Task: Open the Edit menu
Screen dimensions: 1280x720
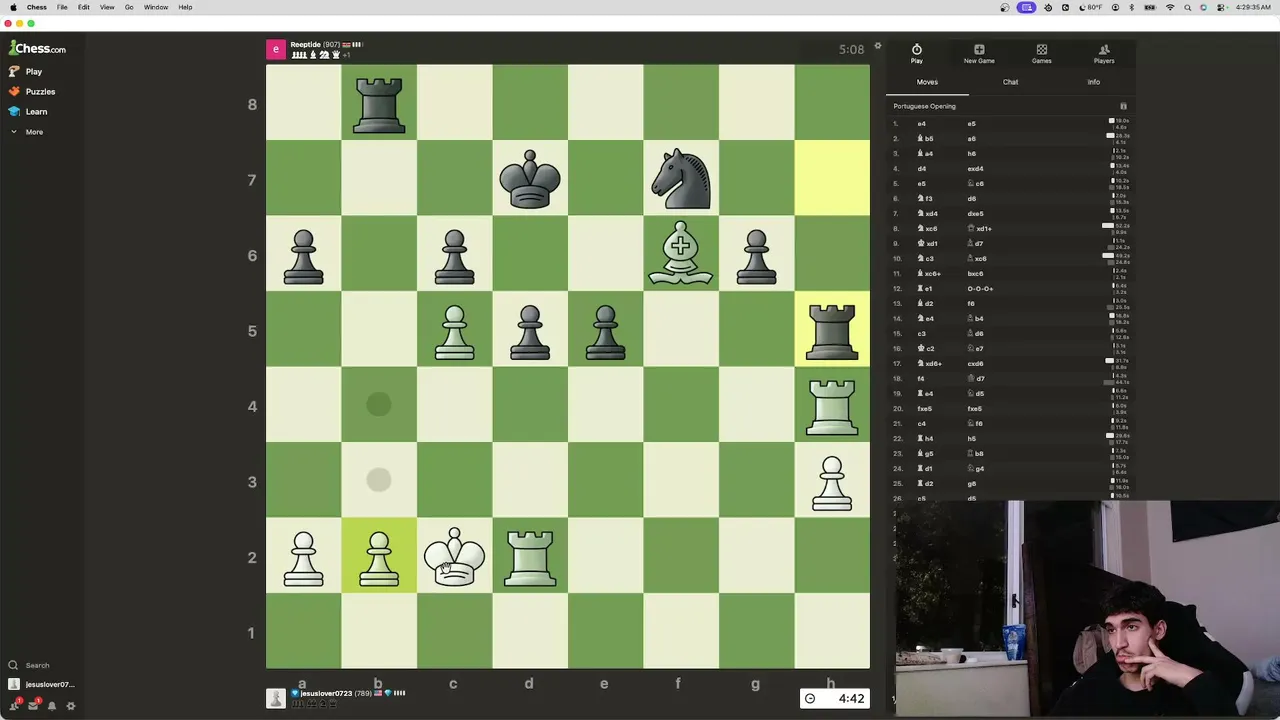Action: click(x=84, y=7)
